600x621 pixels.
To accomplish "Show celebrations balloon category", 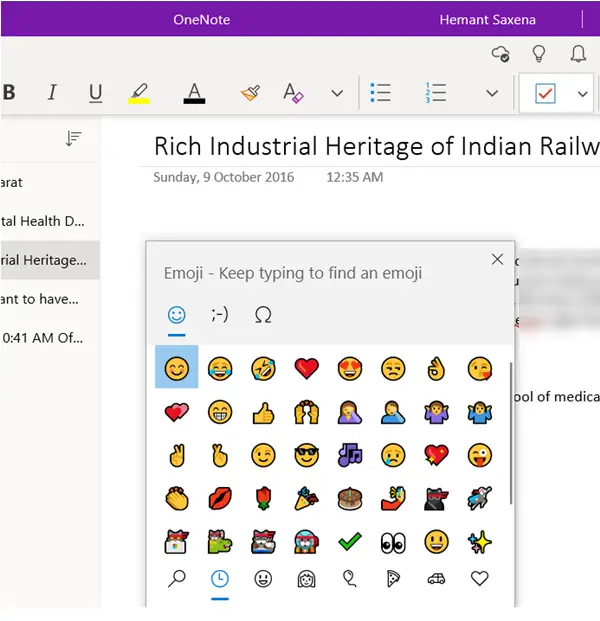I will tap(350, 579).
